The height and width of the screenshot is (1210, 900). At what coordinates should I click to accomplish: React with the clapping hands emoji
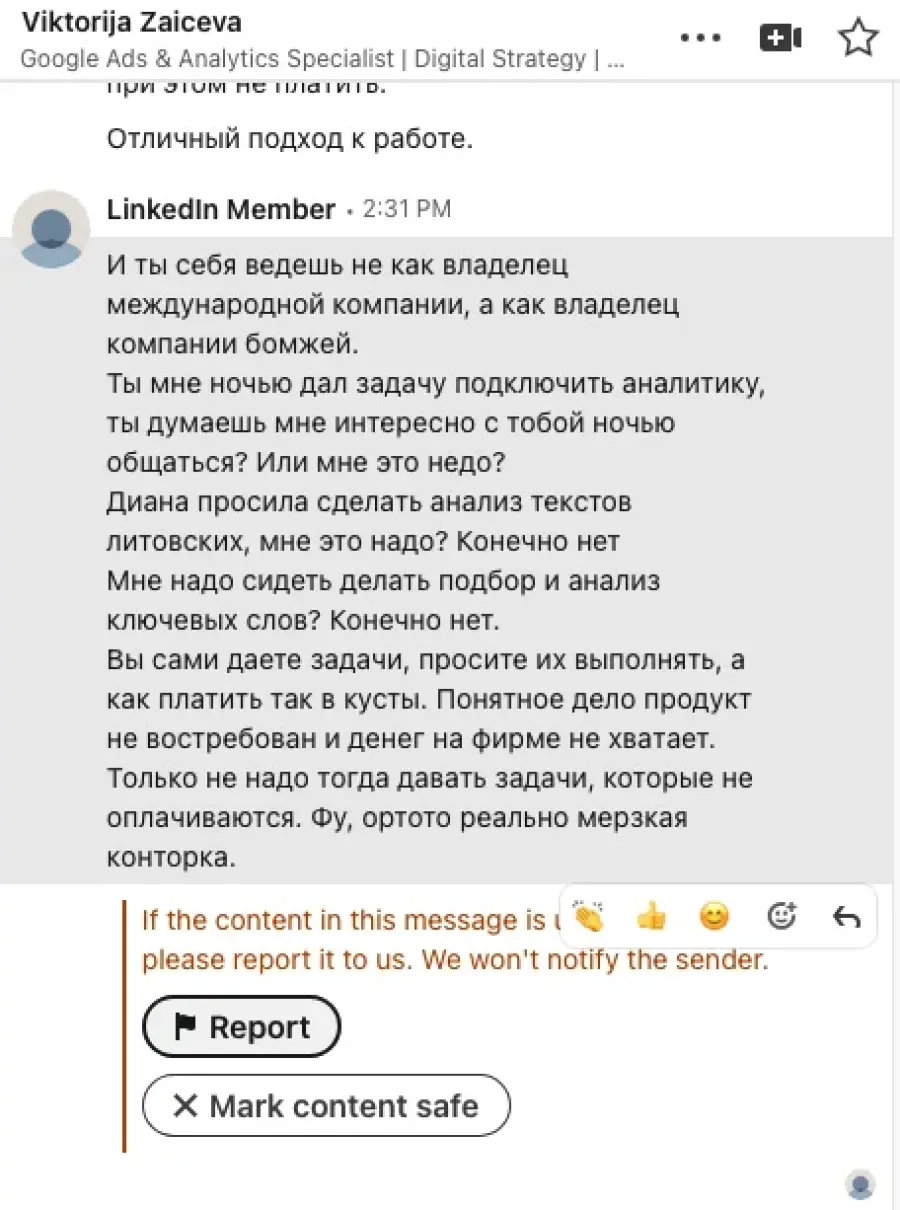click(x=589, y=916)
